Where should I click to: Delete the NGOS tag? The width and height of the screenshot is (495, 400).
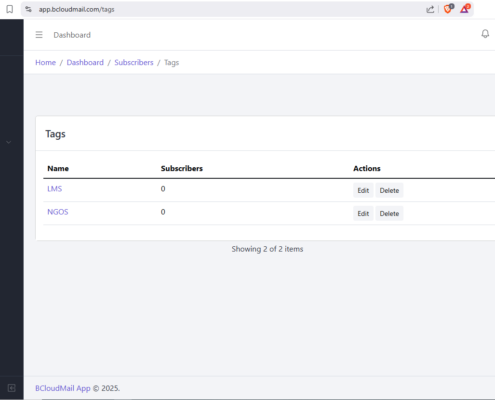pos(389,213)
